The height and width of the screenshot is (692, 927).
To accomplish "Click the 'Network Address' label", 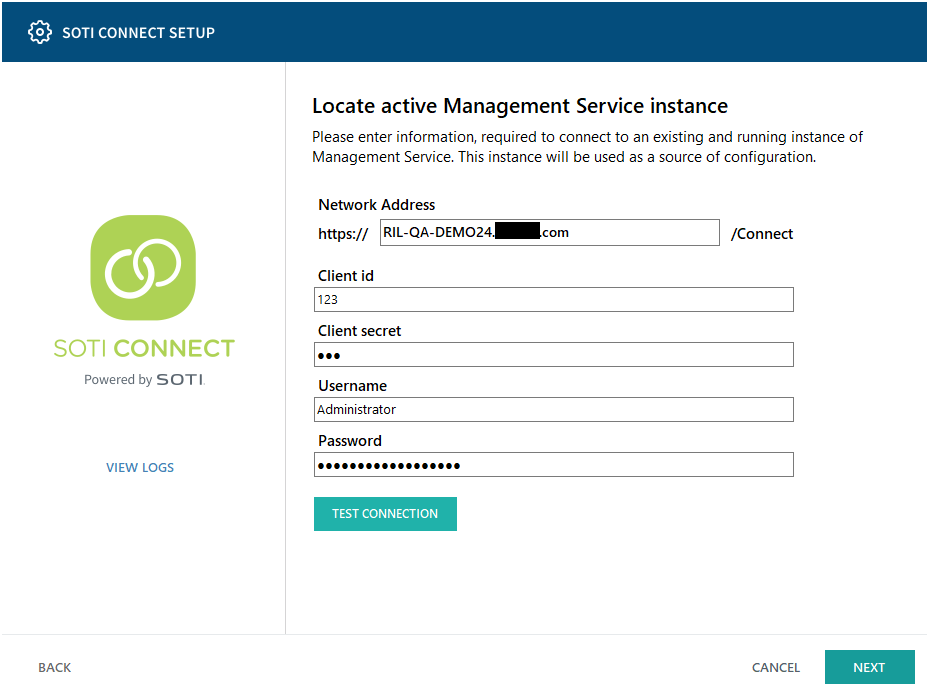I will click(377, 204).
